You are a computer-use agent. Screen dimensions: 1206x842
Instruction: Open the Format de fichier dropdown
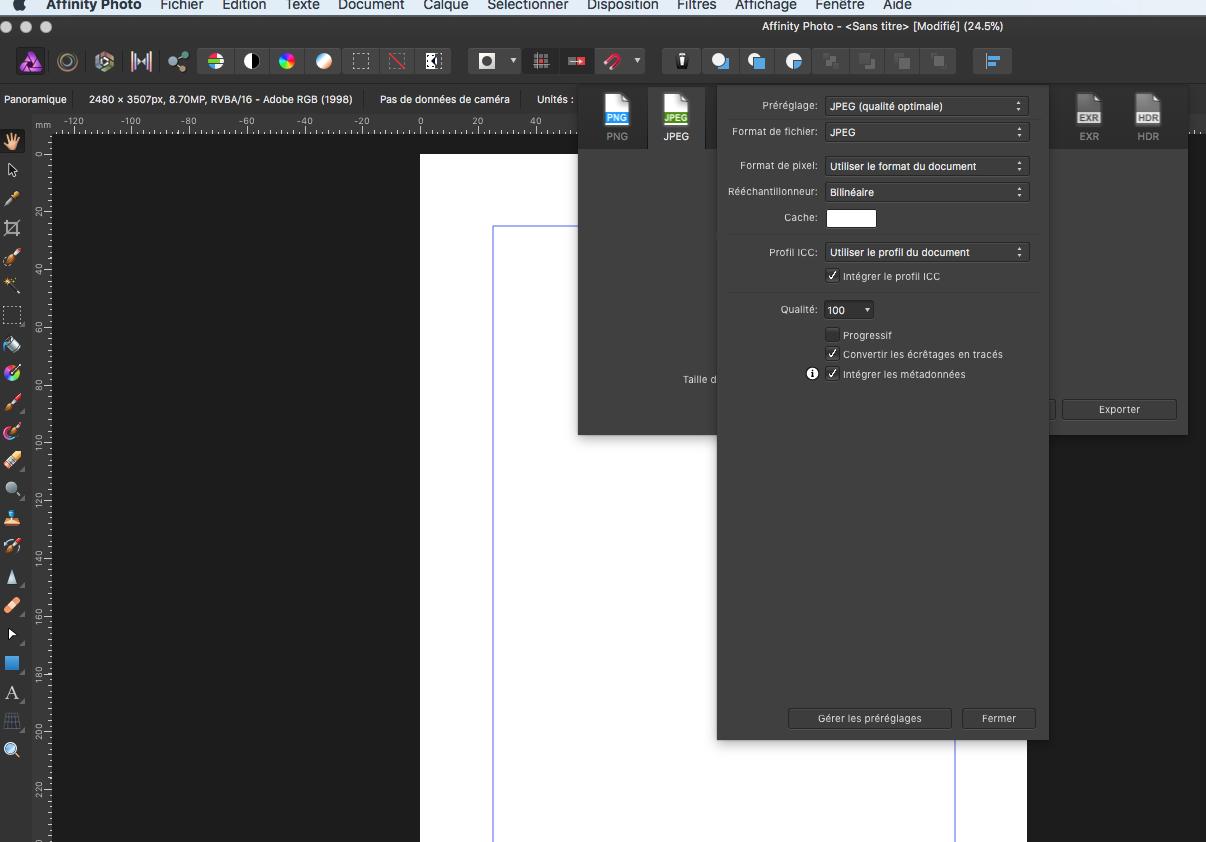tap(927, 132)
